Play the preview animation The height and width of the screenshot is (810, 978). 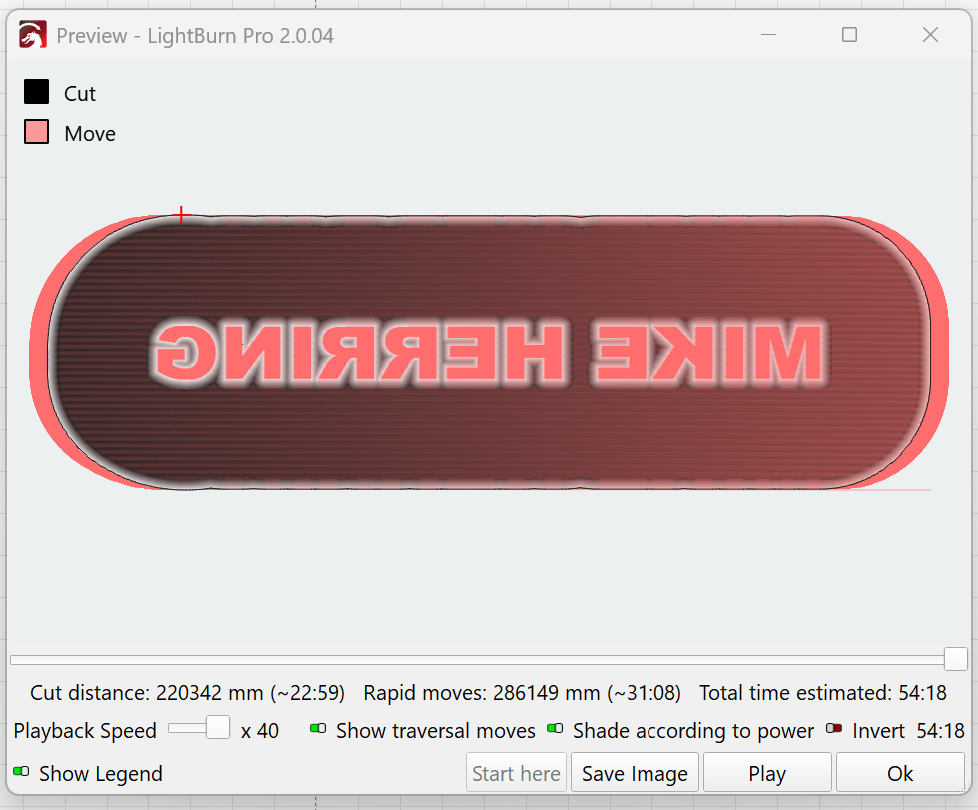767,773
